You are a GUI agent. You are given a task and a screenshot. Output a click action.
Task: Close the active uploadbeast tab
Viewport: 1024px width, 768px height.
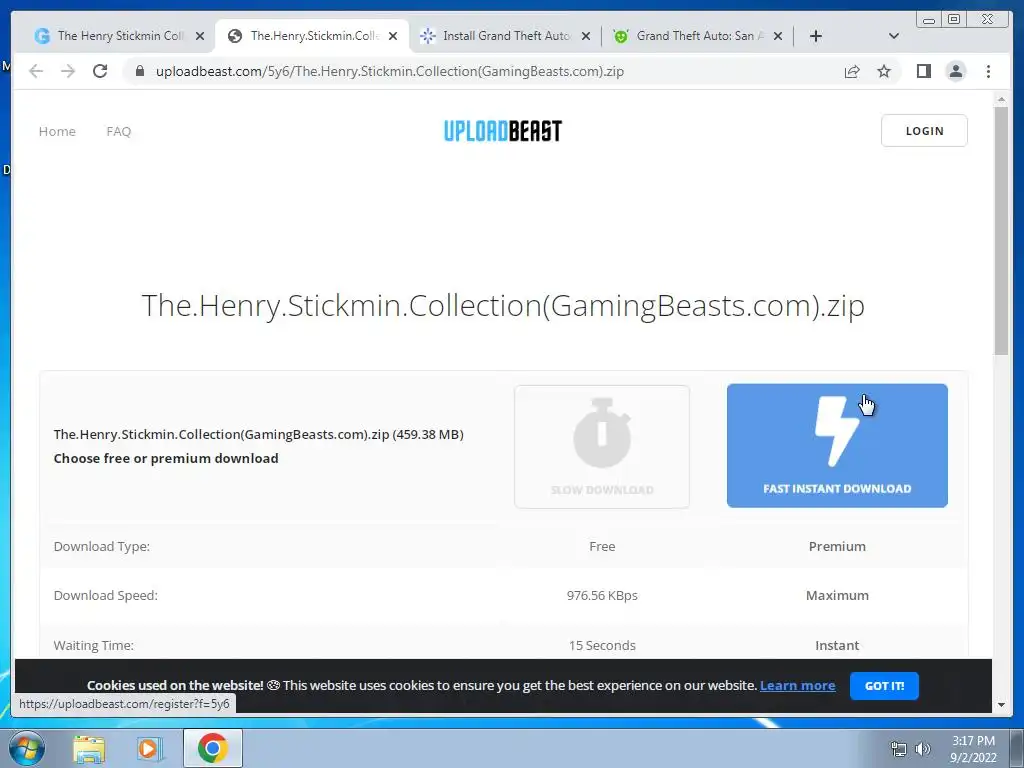pyautogui.click(x=392, y=36)
